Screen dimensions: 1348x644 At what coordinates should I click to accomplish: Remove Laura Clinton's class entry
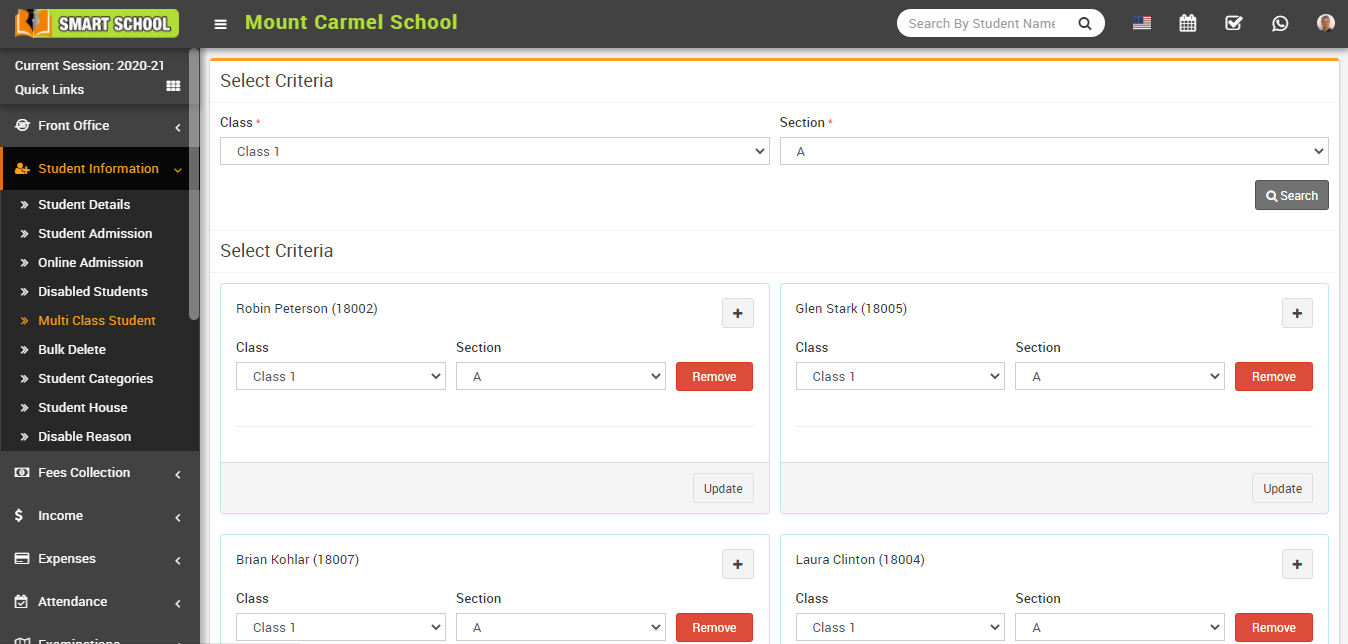[1273, 627]
